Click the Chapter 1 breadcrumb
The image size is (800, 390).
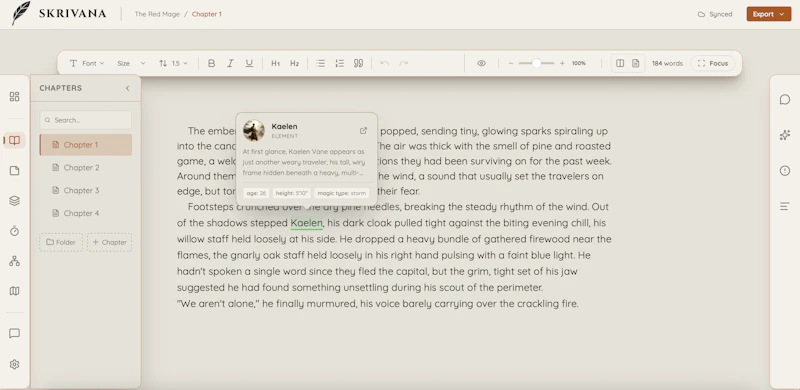point(207,14)
